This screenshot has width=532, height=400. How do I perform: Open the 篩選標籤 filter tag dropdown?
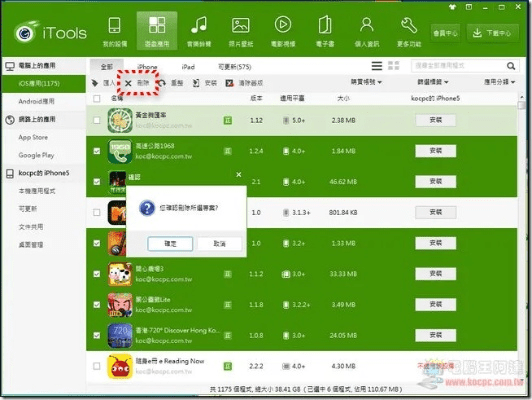coord(433,82)
